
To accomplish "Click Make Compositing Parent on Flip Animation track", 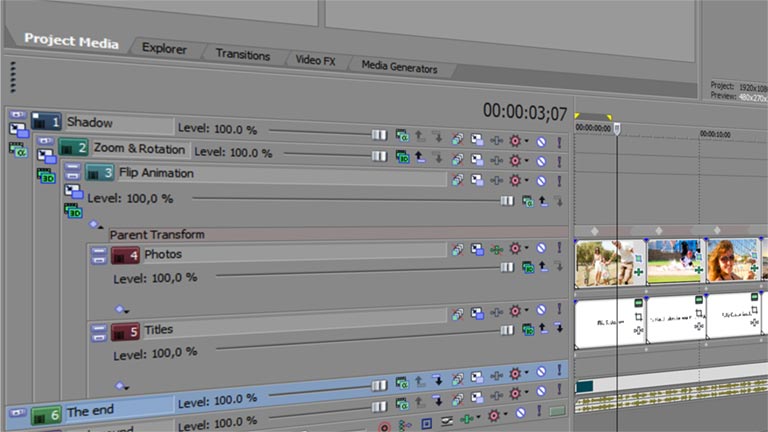I will (543, 201).
